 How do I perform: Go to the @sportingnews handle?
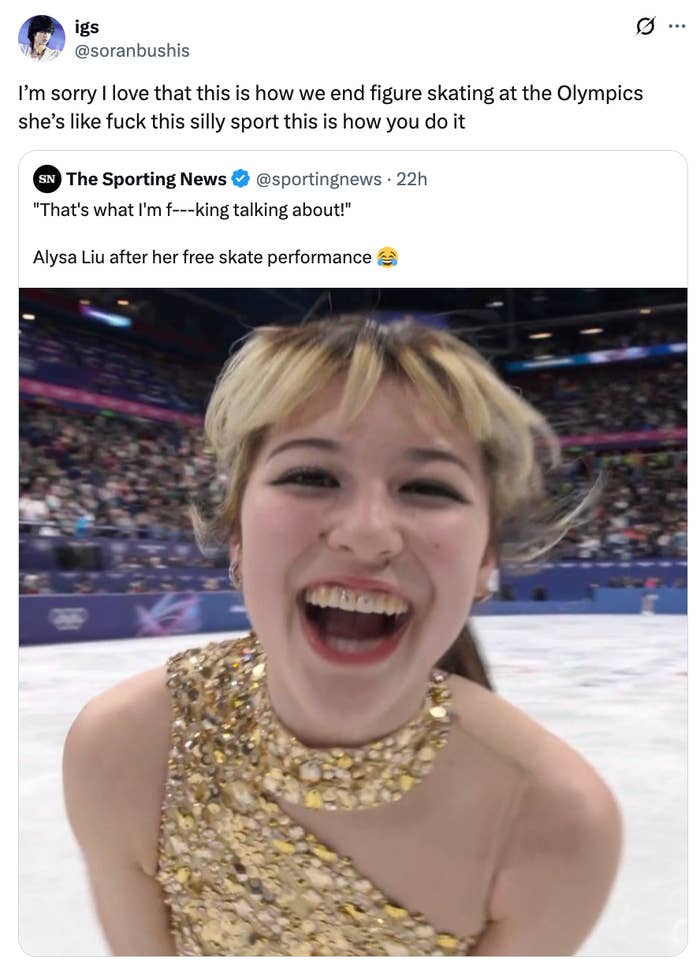coord(319,179)
